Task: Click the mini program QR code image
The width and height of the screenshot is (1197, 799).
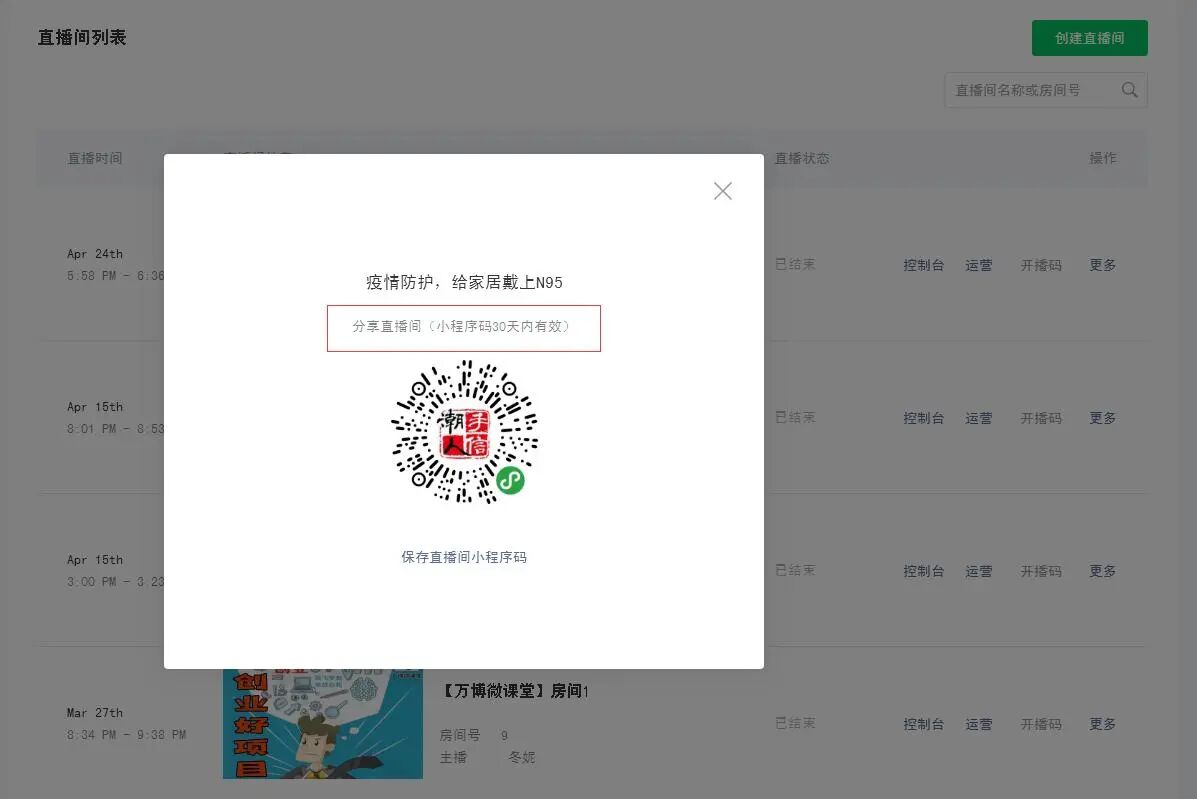Action: click(x=464, y=432)
